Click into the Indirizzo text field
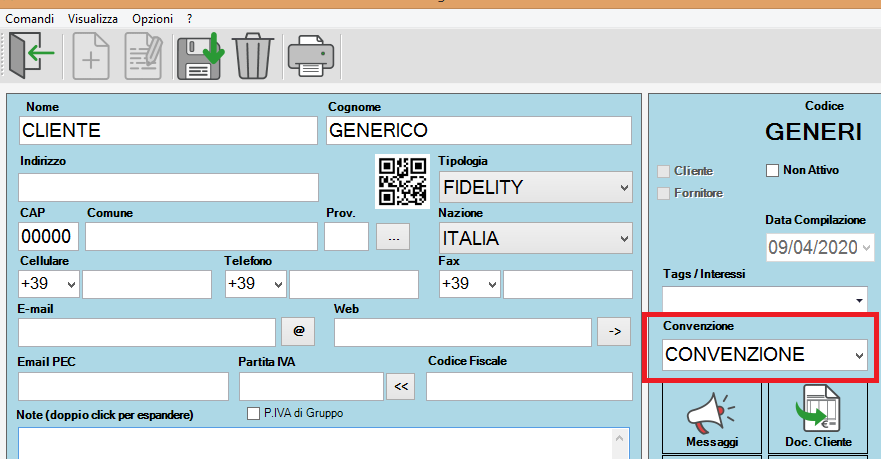The height and width of the screenshot is (459, 881). 168,187
